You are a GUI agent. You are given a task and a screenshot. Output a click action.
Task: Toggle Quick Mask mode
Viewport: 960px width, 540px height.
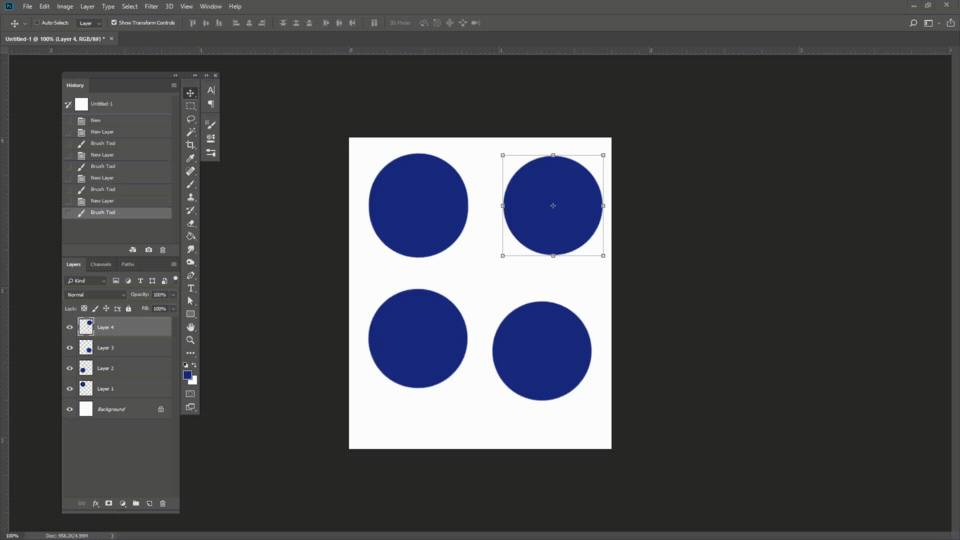click(190, 394)
